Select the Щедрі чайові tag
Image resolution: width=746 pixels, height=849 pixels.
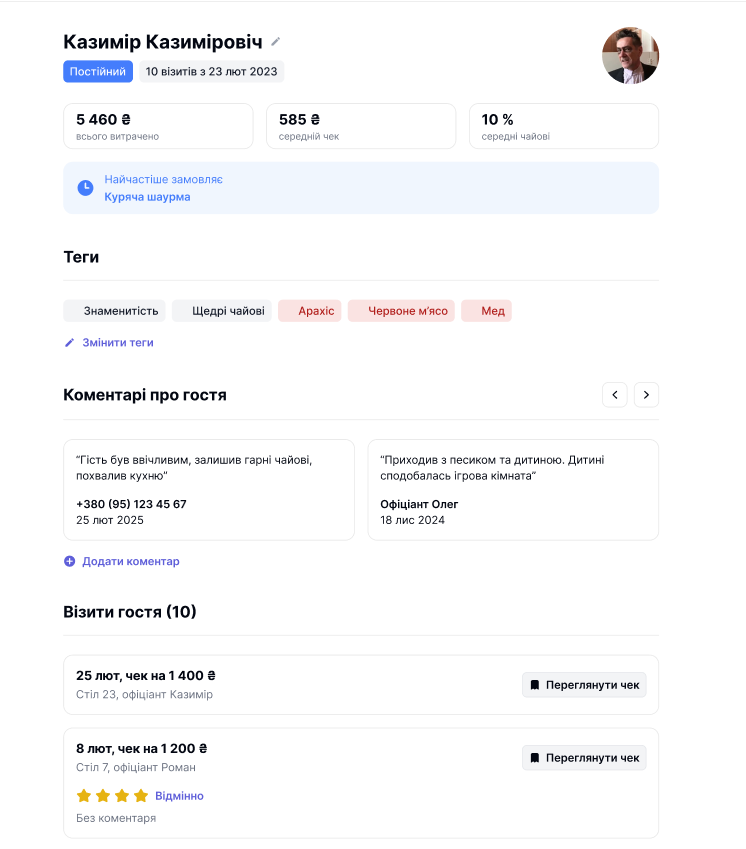point(222,311)
